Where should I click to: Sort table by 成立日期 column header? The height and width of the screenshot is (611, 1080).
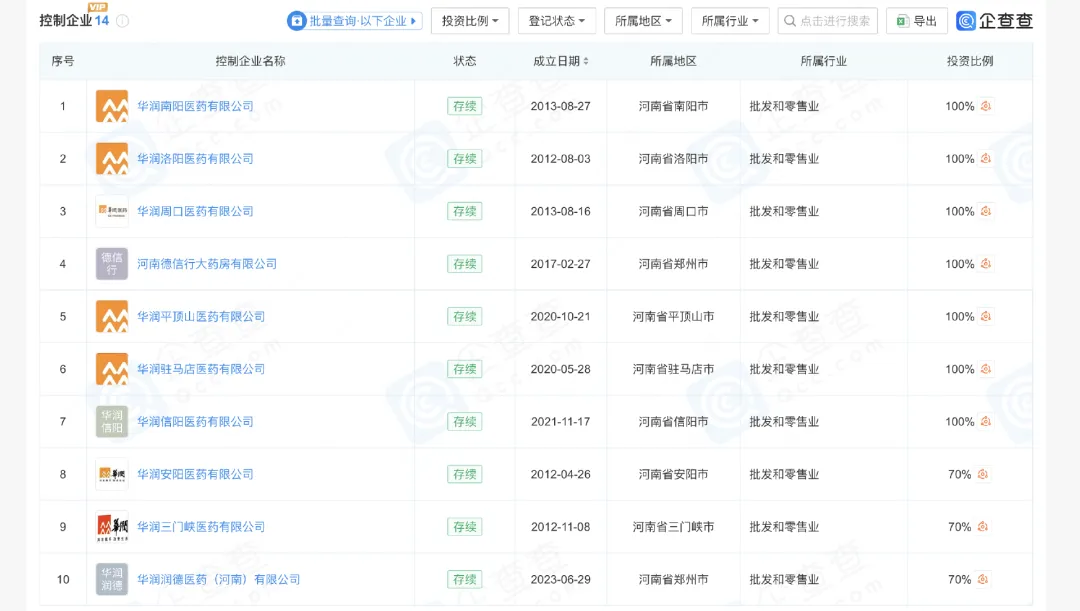[x=561, y=61]
